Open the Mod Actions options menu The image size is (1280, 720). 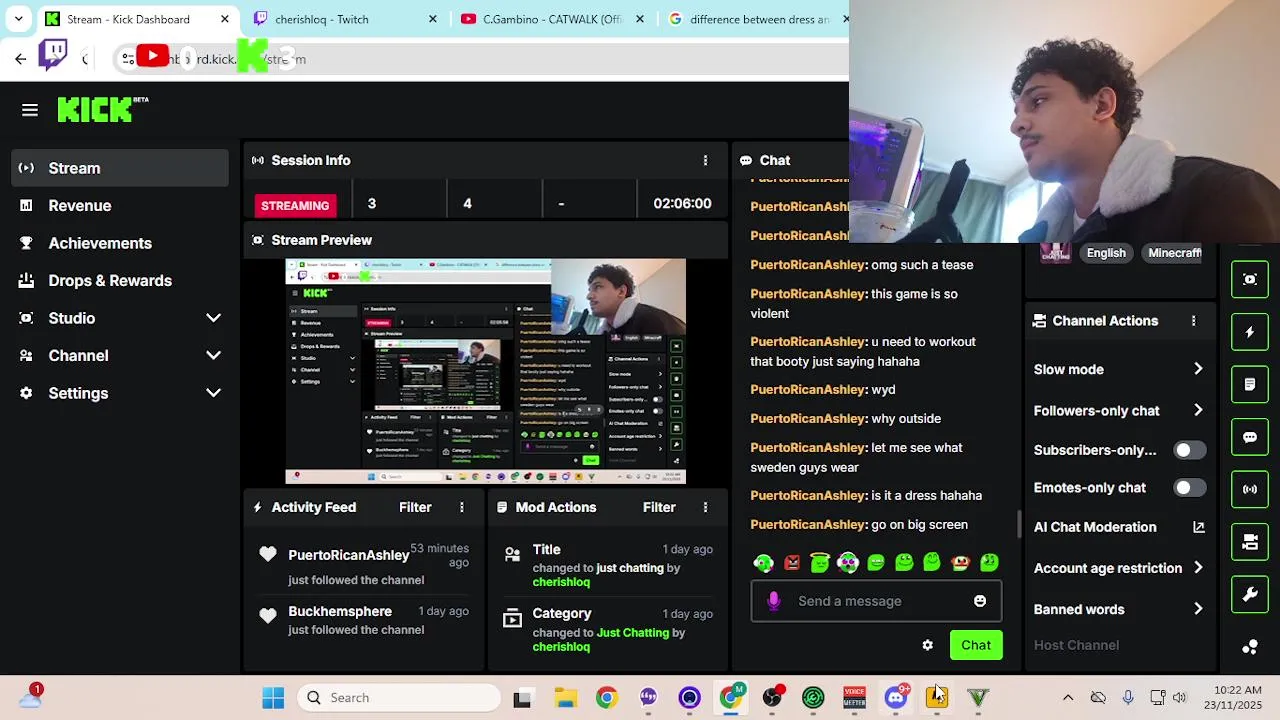coord(705,507)
